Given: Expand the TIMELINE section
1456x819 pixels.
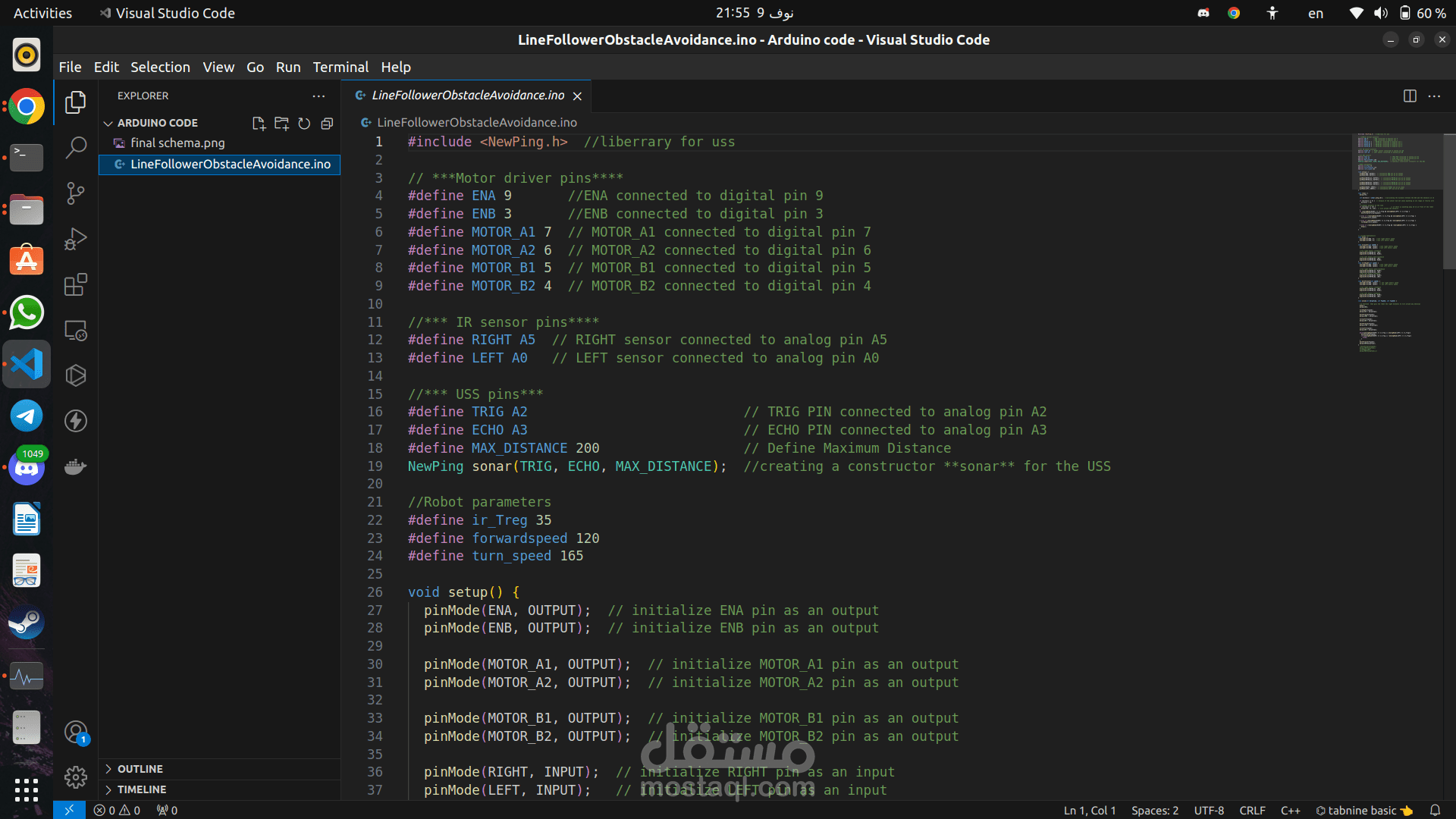Looking at the screenshot, I should coord(141,789).
